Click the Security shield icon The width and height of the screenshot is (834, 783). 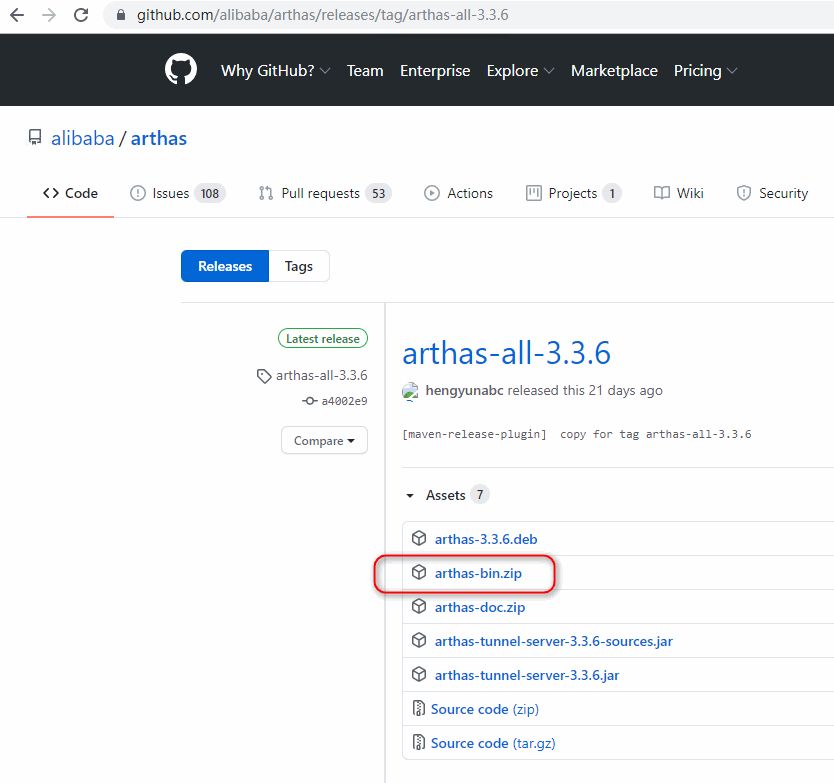(744, 193)
